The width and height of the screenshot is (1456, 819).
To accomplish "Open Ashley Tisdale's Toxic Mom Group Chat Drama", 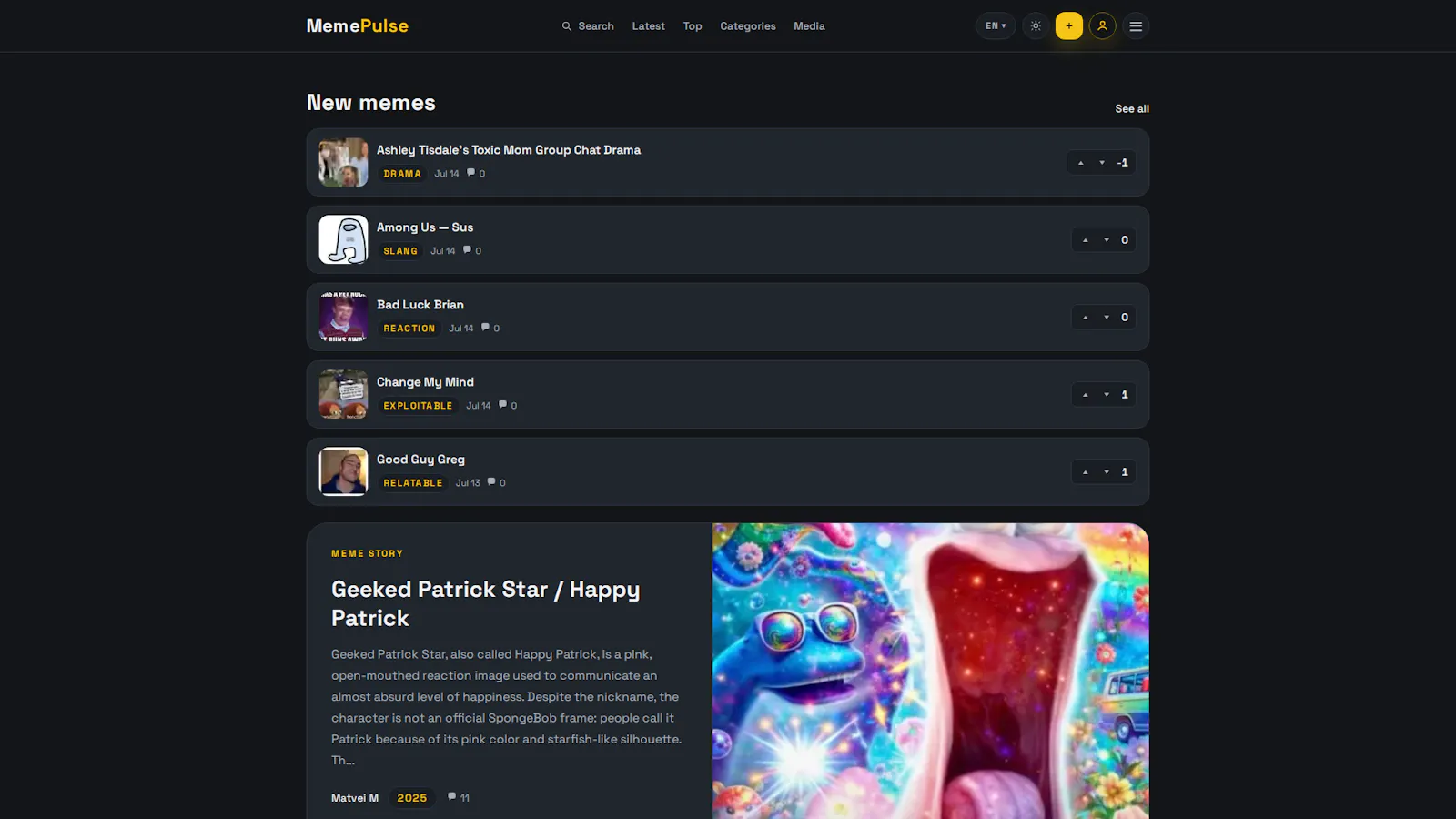I will [x=509, y=150].
